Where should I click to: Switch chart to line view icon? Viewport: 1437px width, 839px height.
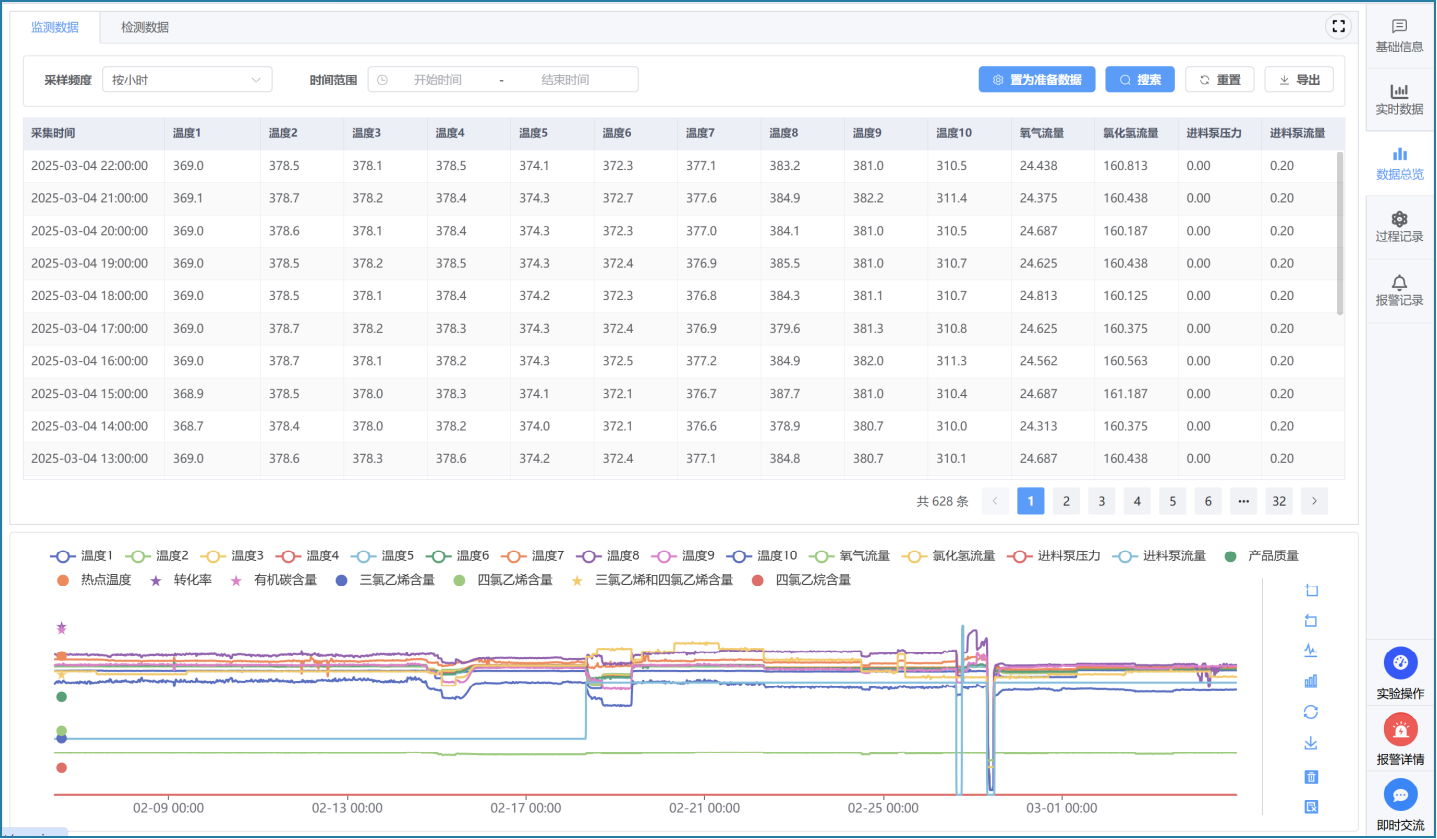1312,650
